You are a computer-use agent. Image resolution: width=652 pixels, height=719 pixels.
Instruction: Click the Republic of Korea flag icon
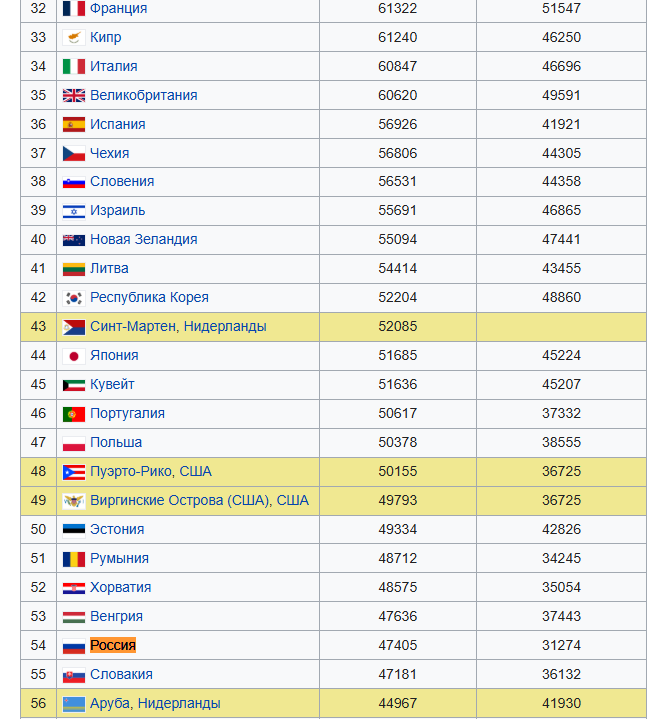(x=74, y=298)
